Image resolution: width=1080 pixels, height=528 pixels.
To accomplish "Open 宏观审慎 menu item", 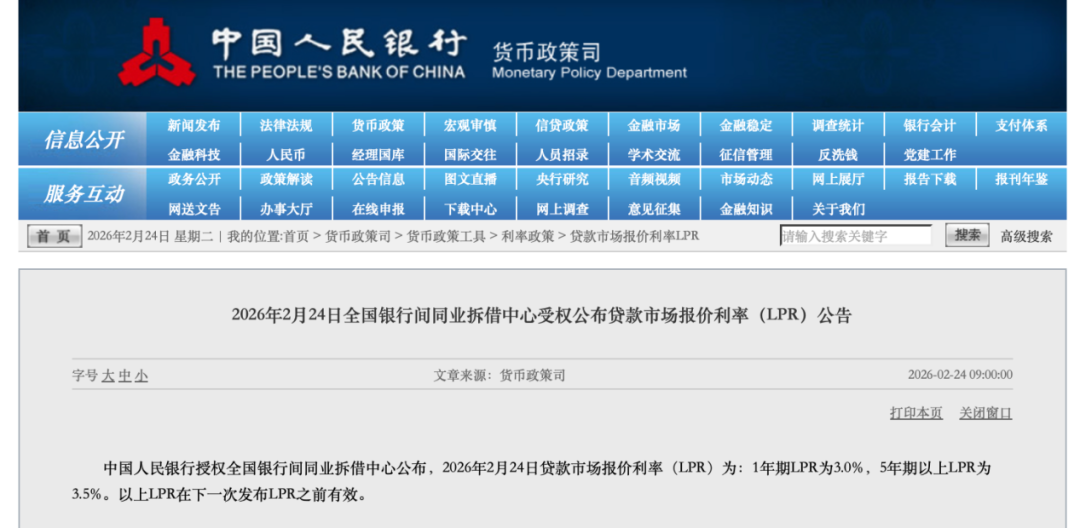I will click(470, 125).
